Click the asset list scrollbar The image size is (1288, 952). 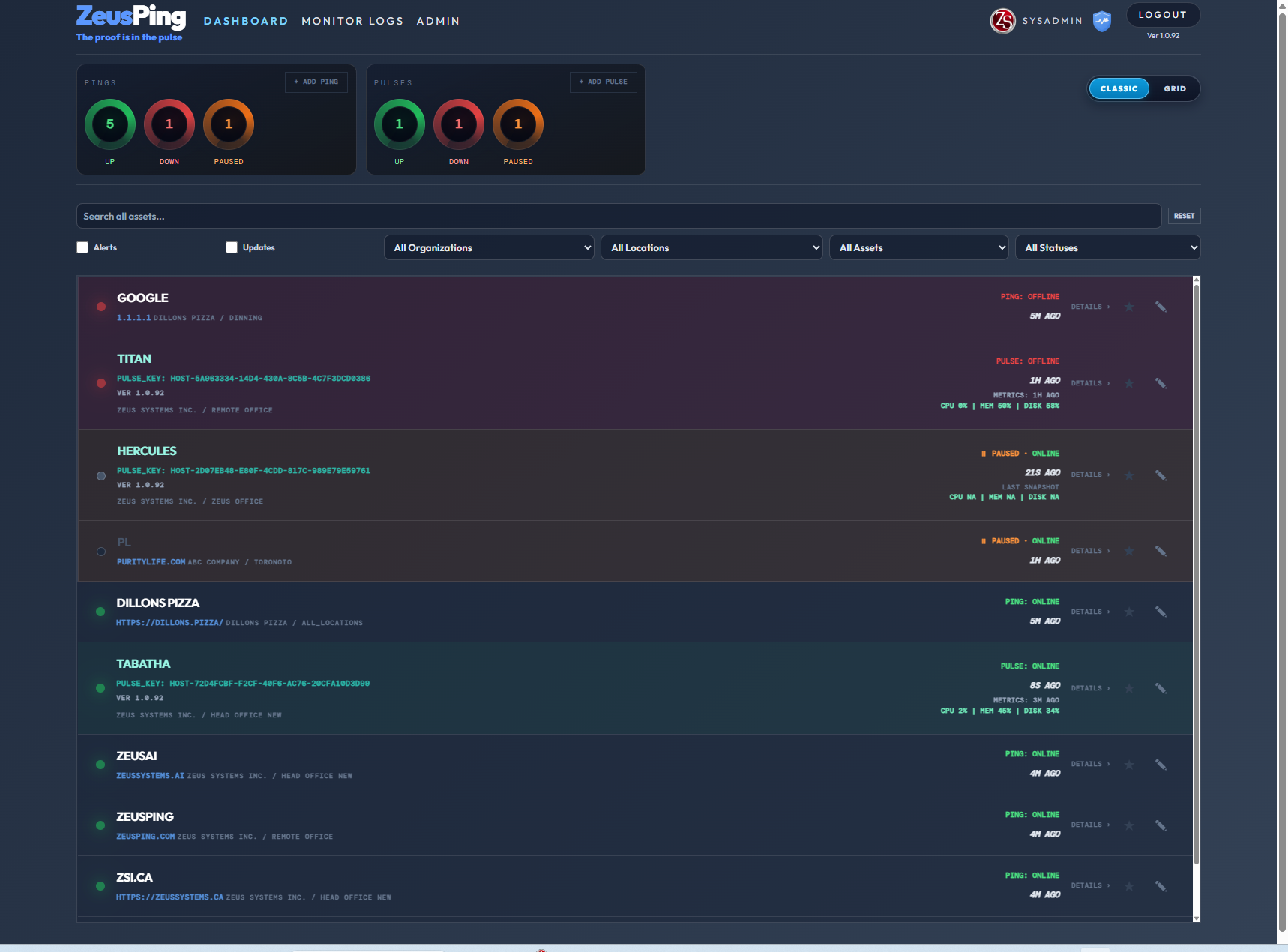[1197, 574]
